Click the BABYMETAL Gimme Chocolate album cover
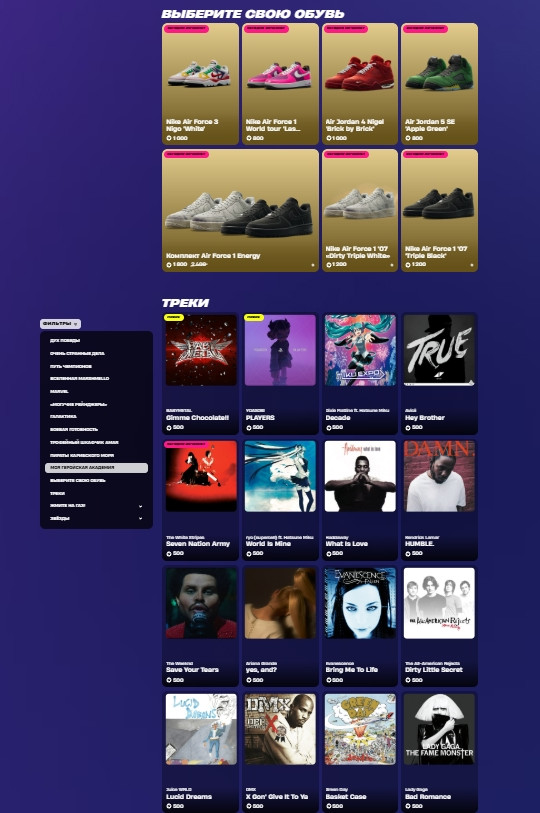 pyautogui.click(x=201, y=351)
